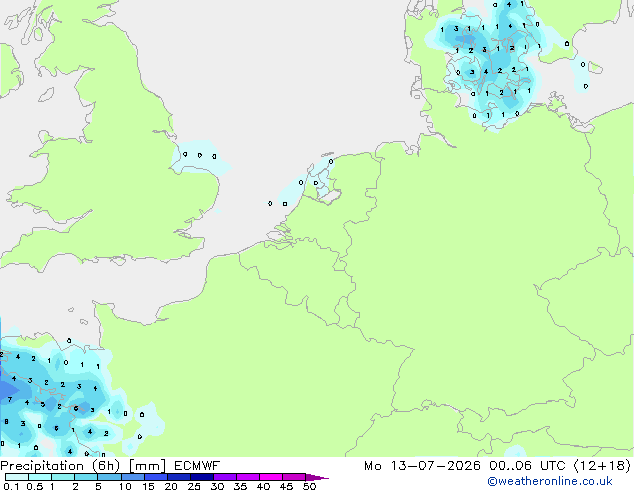Viewport: 634px width, 490px height.
Task: Click the '15' legend scale label
Action: coord(148,486)
